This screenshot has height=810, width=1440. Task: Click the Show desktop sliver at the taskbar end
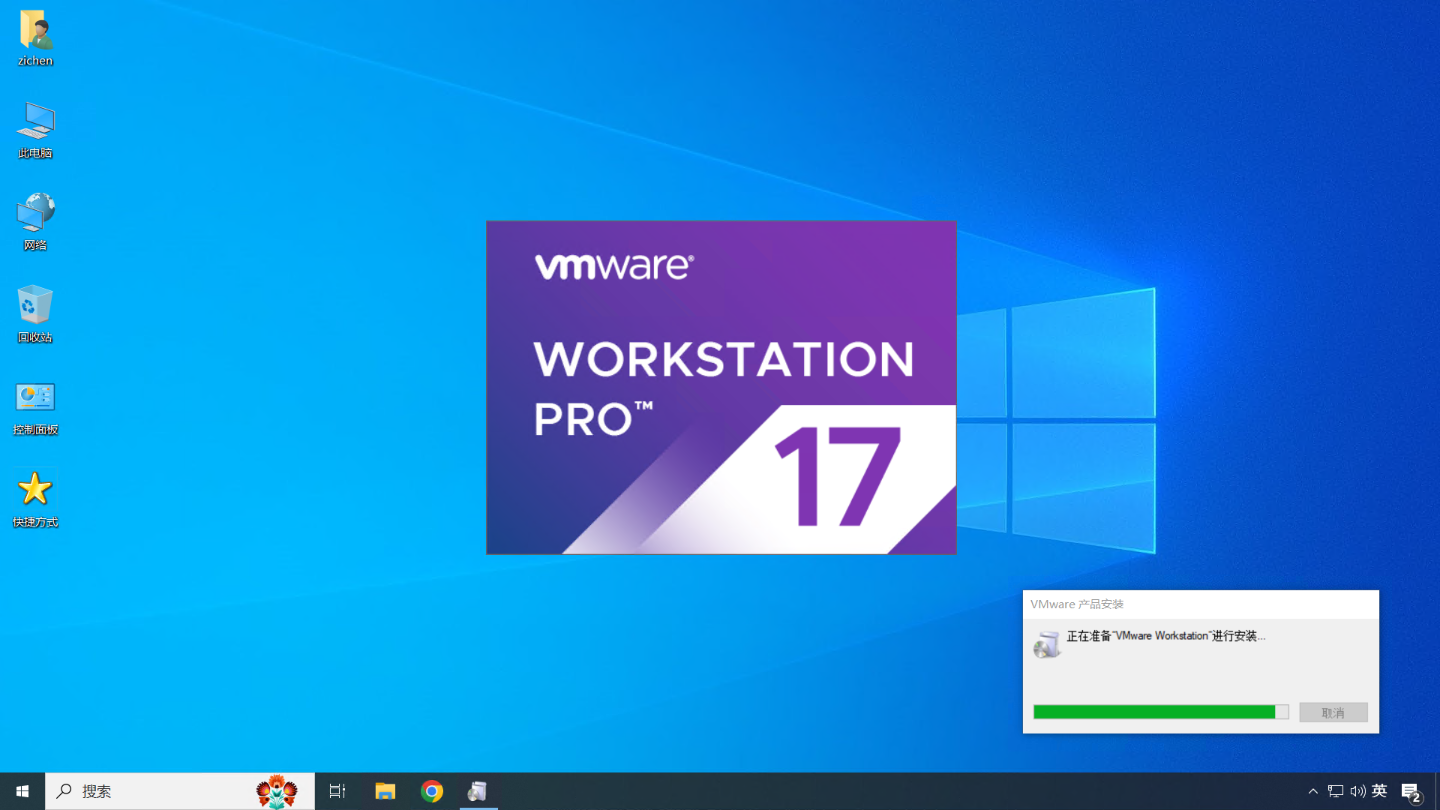click(x=1437, y=791)
